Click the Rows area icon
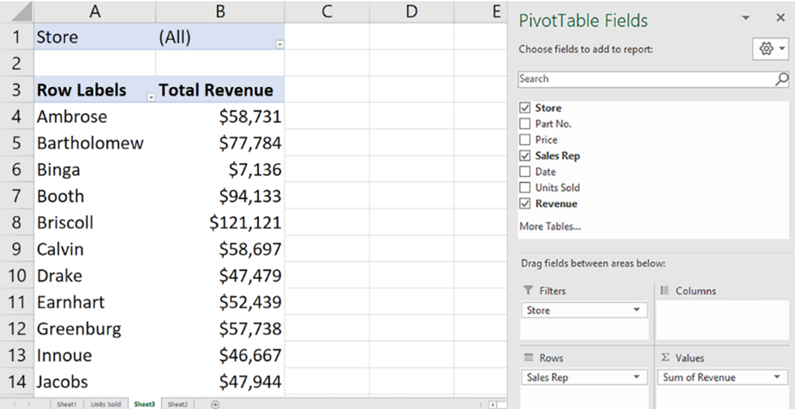This screenshot has height=409, width=795. 526,358
